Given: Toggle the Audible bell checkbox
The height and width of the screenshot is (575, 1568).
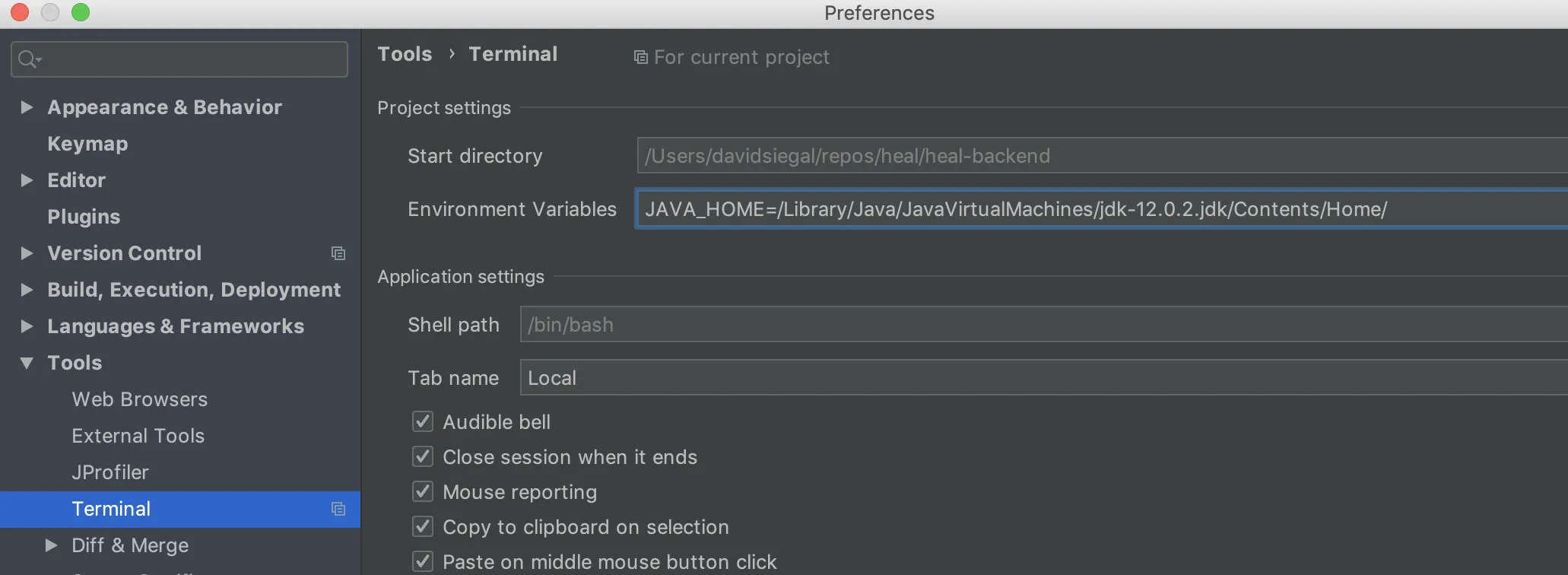Looking at the screenshot, I should pyautogui.click(x=423, y=421).
